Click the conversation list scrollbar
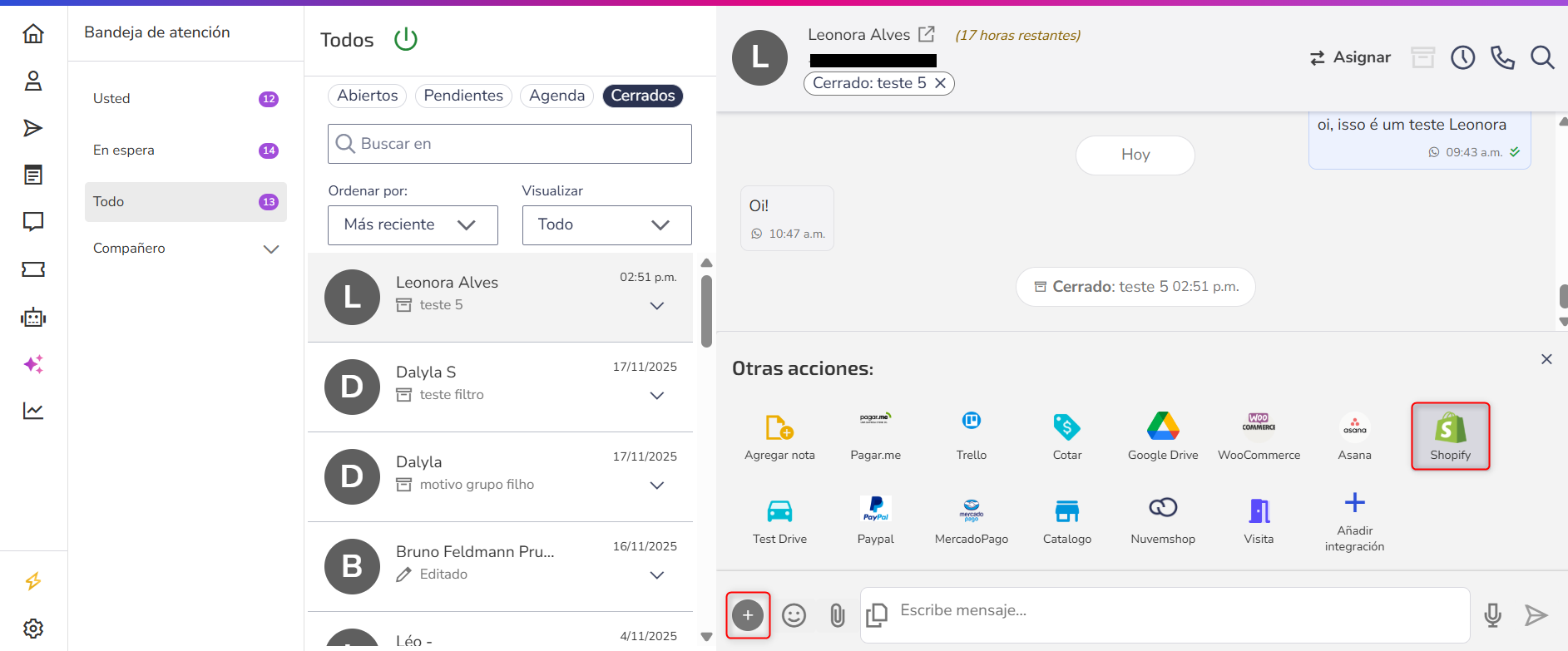The width and height of the screenshot is (1568, 651). point(706,311)
